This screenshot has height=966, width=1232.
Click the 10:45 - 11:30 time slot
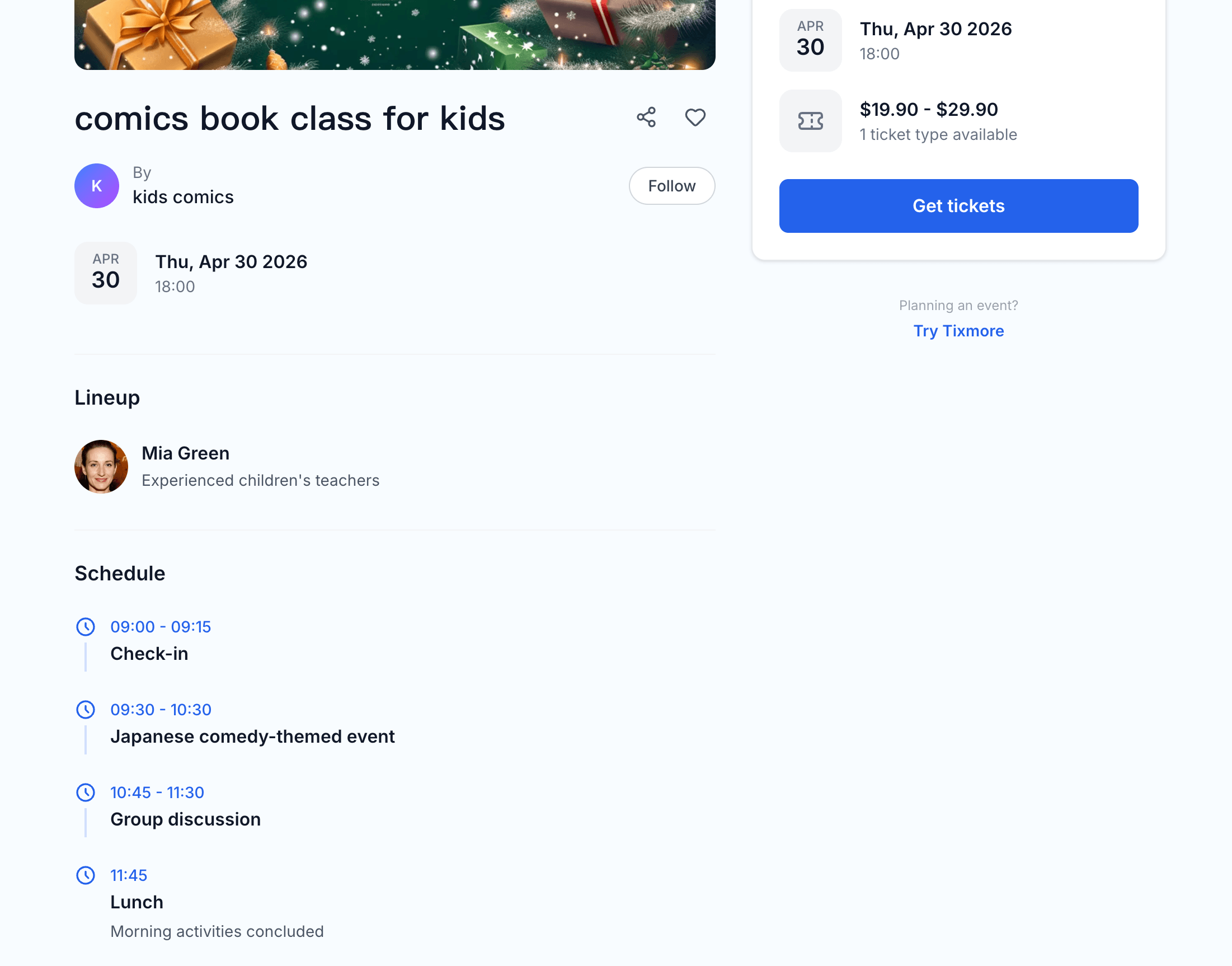(x=157, y=793)
